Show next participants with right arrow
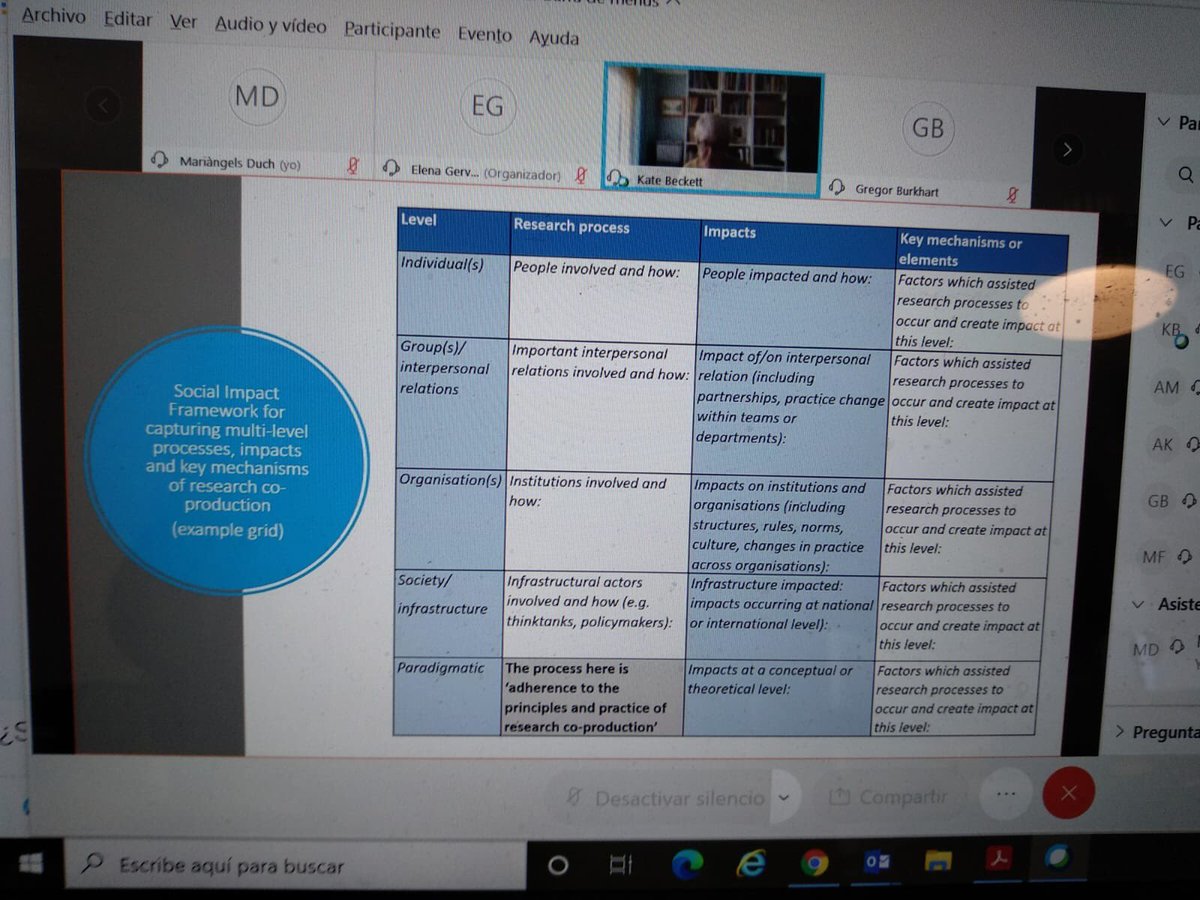1200x900 pixels. (1067, 149)
